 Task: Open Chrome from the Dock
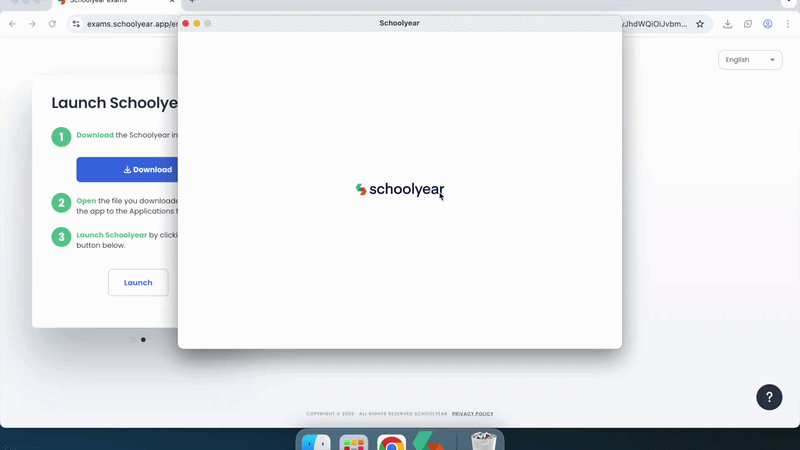click(391, 442)
